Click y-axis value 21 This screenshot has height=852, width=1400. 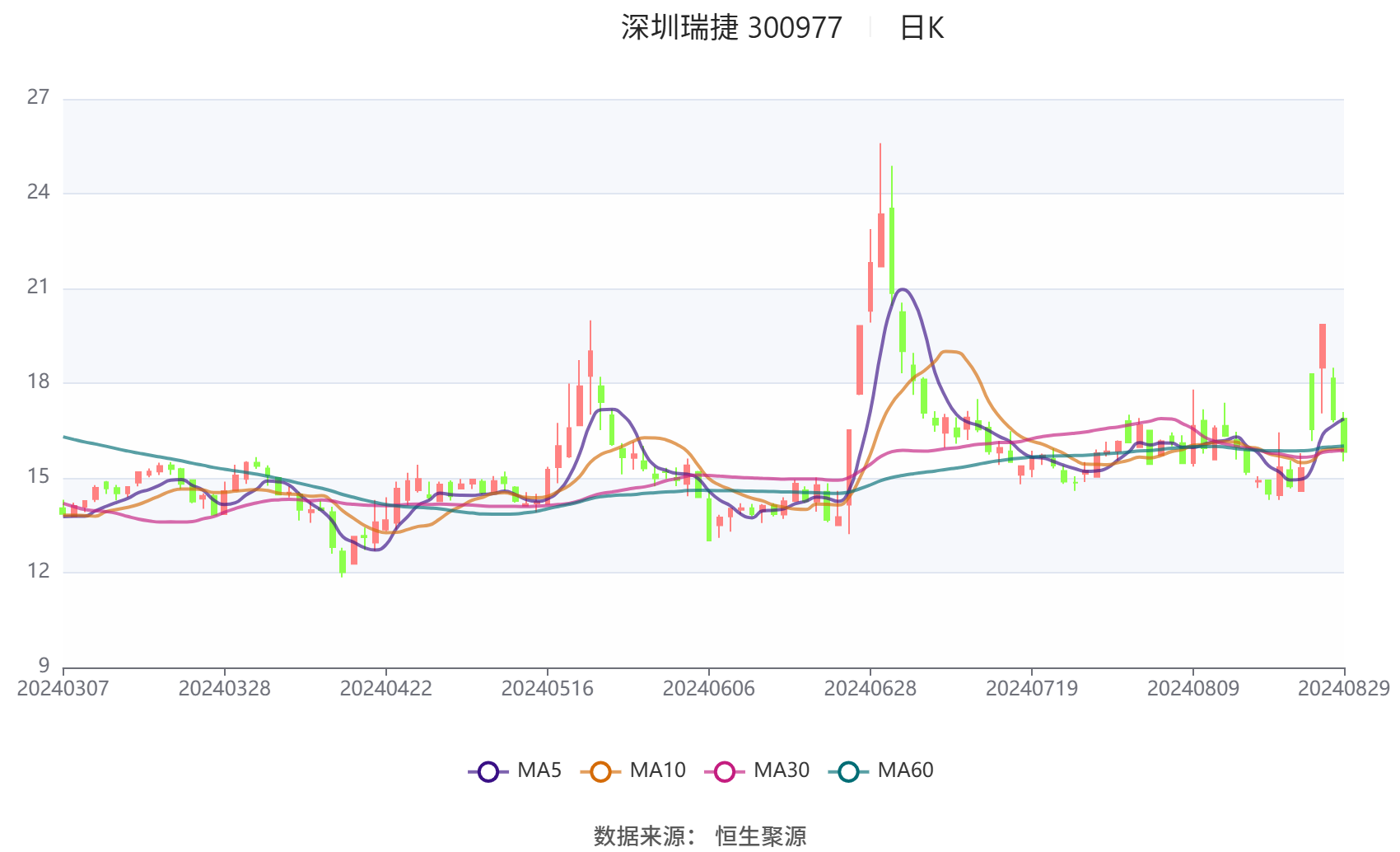pos(38,287)
